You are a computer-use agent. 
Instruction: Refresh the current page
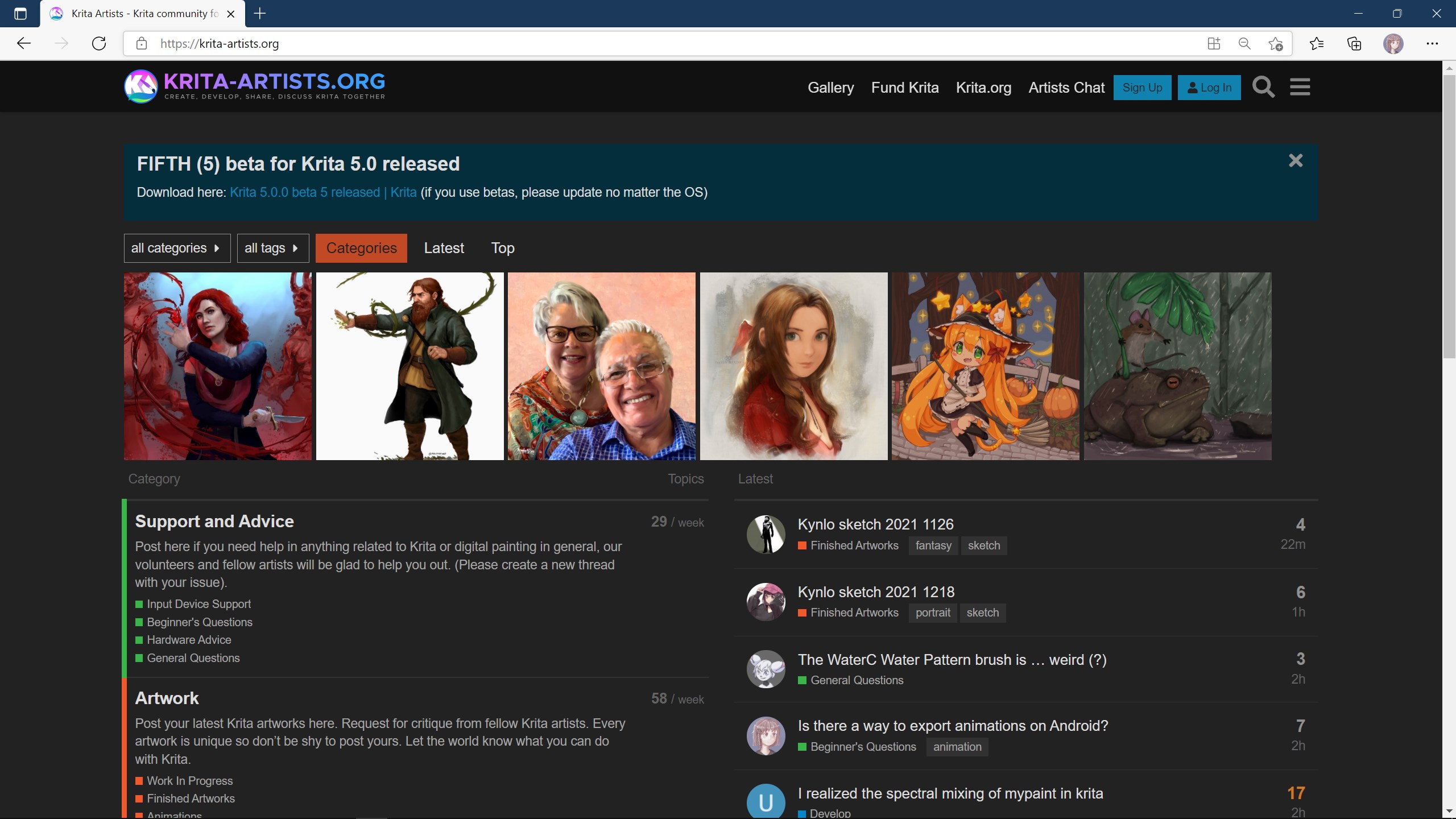coord(98,43)
